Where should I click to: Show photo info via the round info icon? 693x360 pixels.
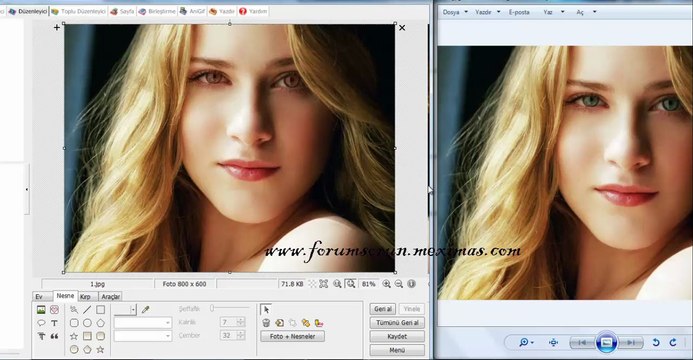pyautogui.click(x=411, y=284)
